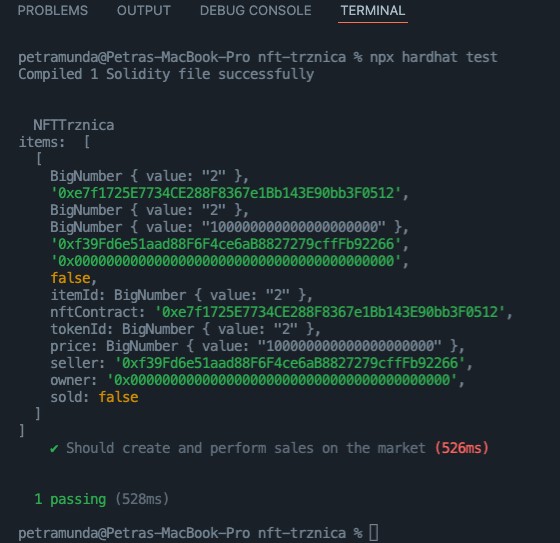Click the price BigNumber value line
This screenshot has width=560, height=543.
[257, 346]
